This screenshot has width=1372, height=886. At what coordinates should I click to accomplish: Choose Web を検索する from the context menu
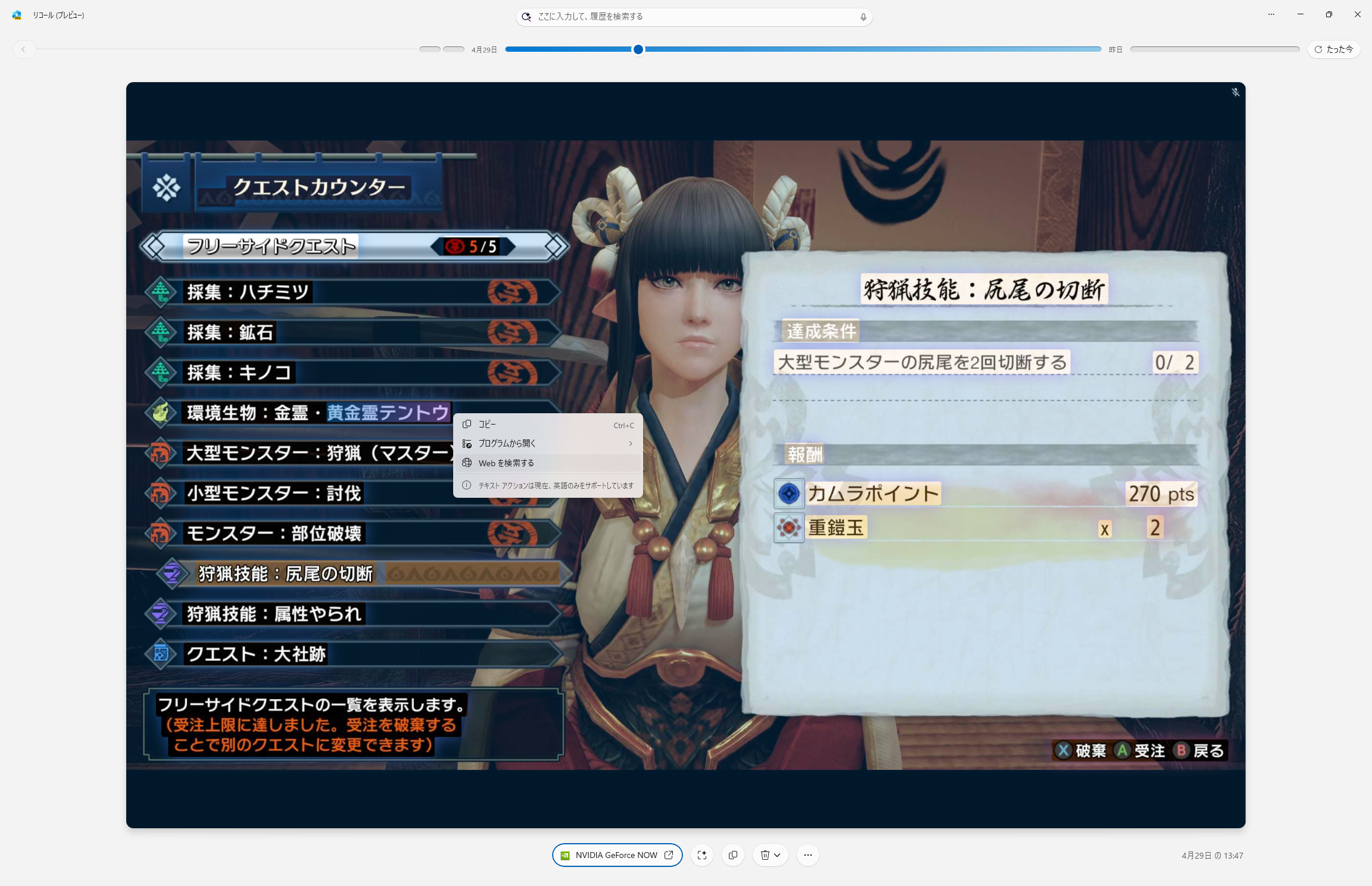(x=506, y=463)
